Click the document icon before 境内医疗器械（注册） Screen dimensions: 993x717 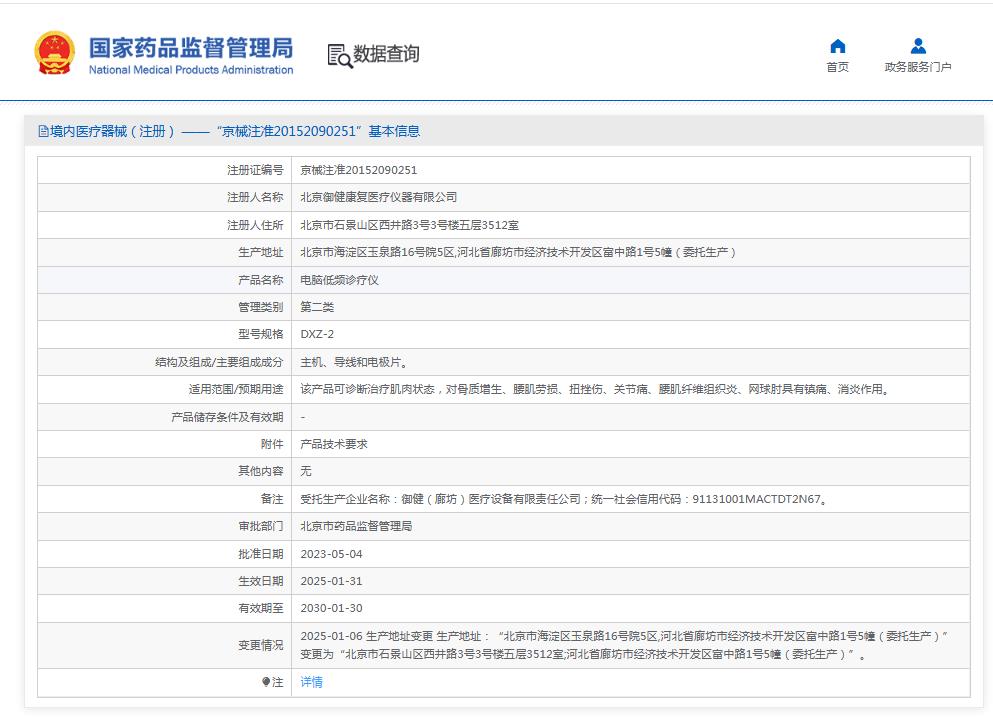tap(39, 130)
